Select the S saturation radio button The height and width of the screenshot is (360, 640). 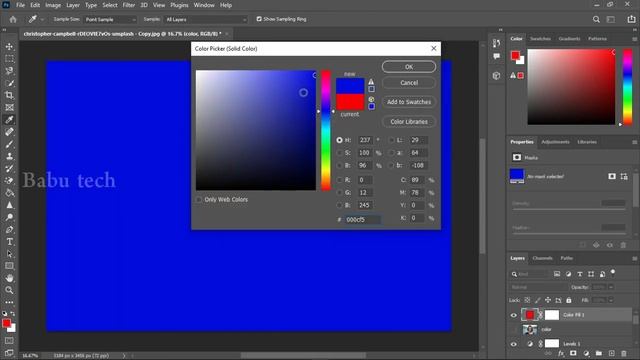click(340, 153)
